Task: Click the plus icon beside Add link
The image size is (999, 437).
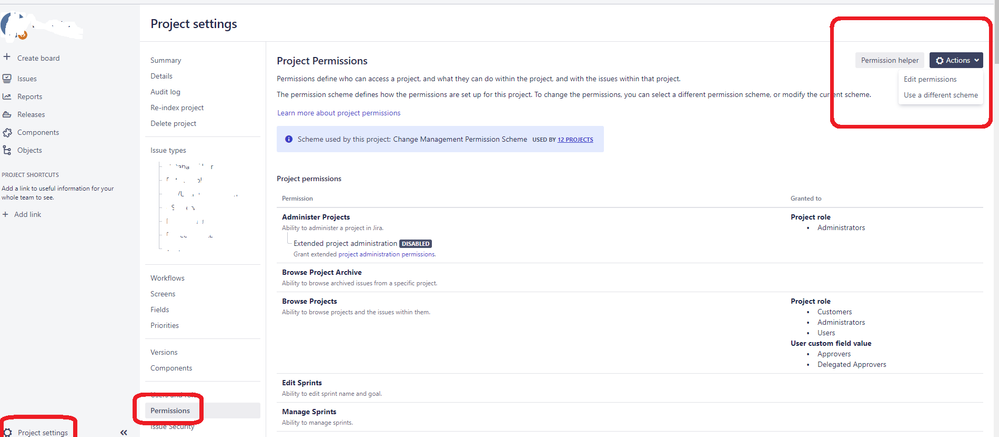Action: (x=6, y=215)
